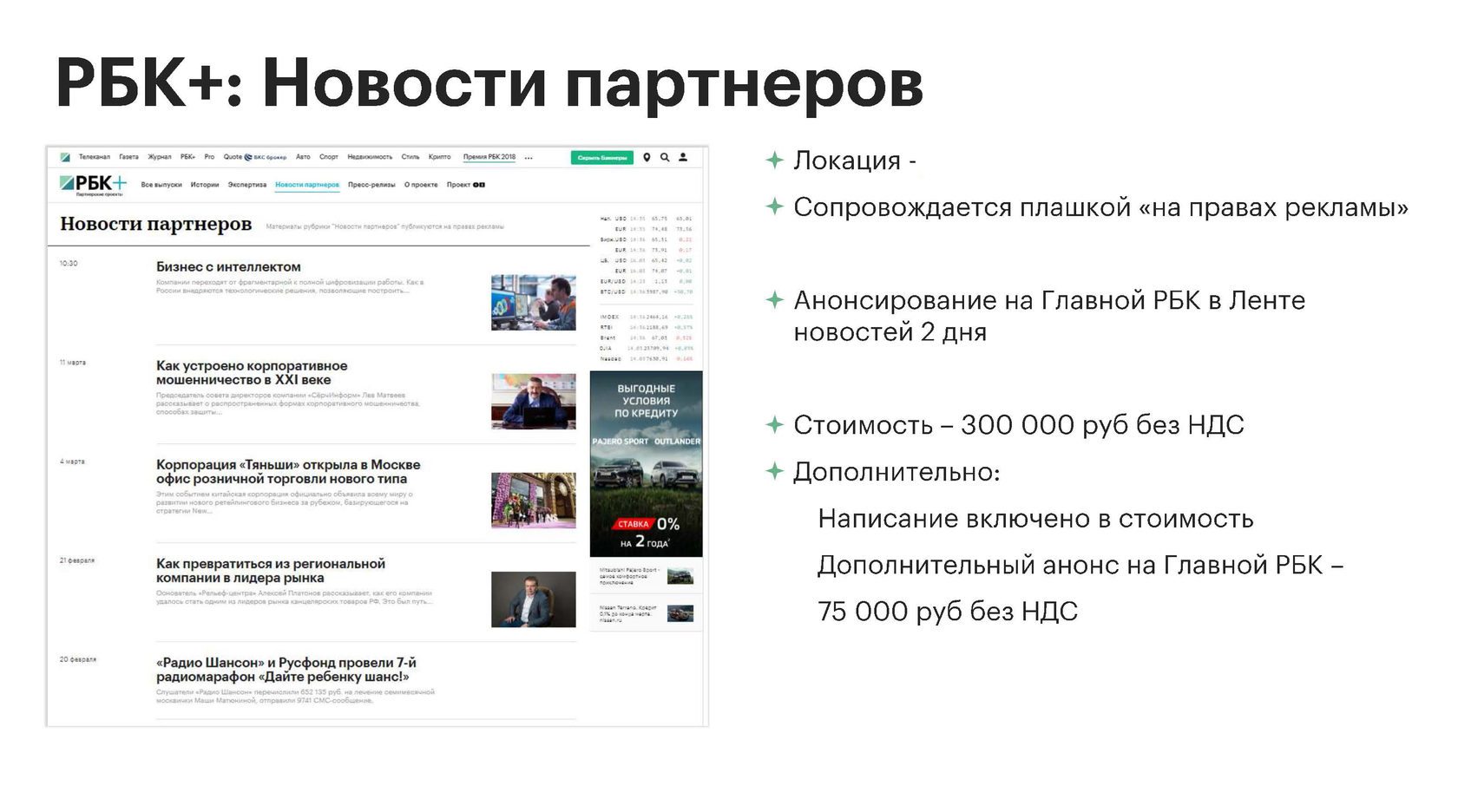Open Авто in the top menu
Screen dimensions: 1458x812
(x=303, y=157)
